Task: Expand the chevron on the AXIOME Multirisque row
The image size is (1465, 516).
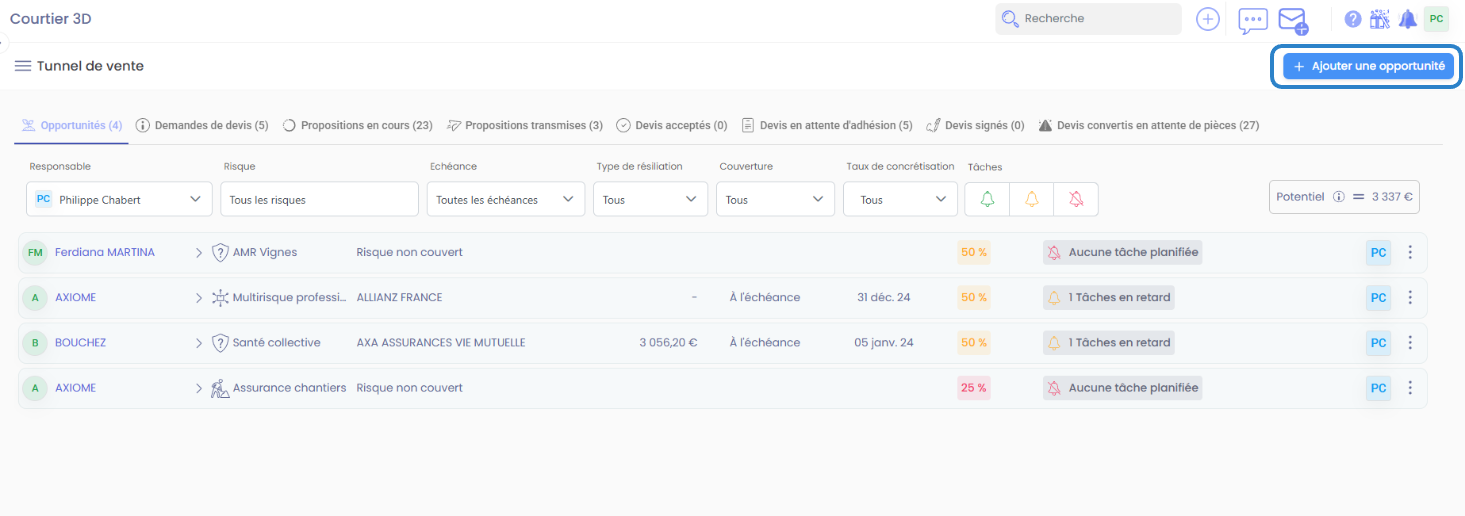Action: click(199, 298)
